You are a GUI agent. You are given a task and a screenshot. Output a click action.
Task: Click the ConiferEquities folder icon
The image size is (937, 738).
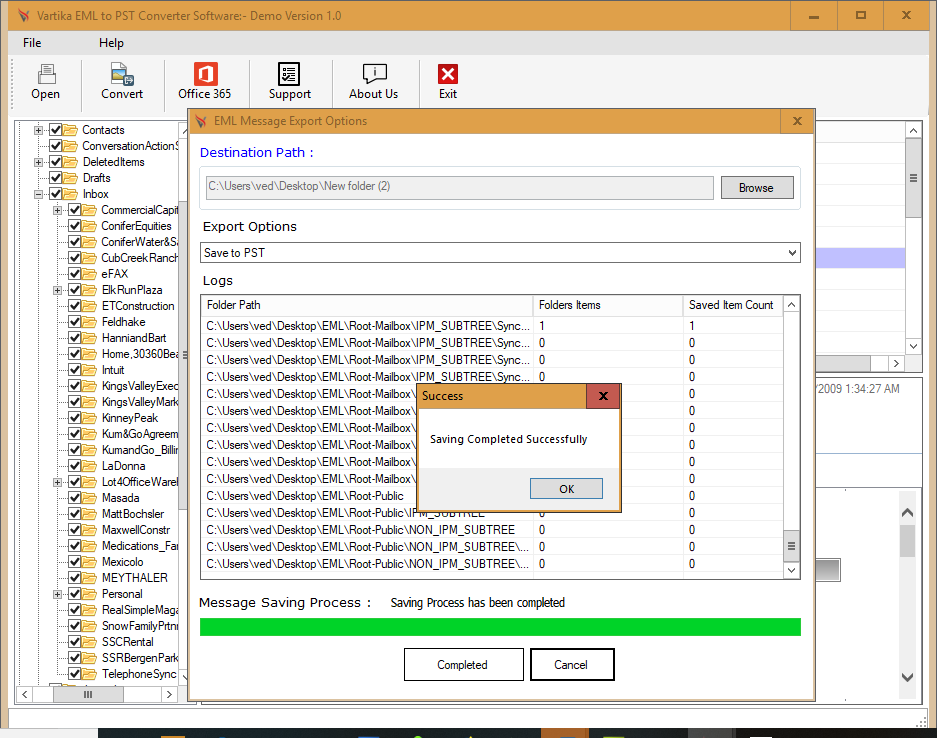coord(90,226)
